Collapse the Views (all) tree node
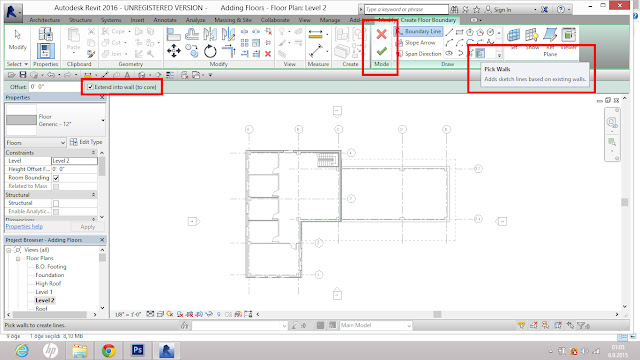The width and height of the screenshot is (640, 360). (9, 250)
